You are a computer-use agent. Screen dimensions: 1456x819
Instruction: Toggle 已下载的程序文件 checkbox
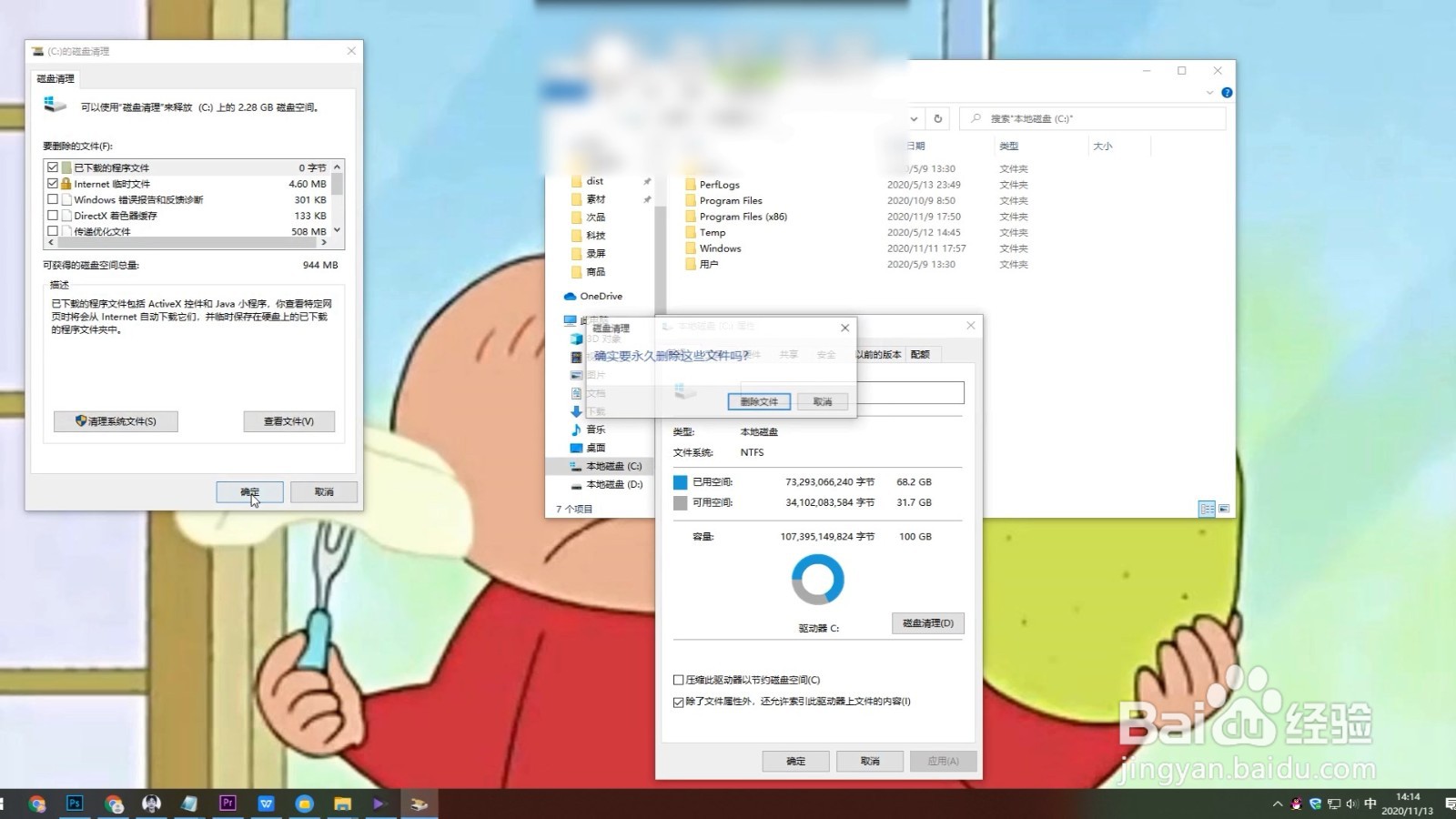tap(53, 167)
